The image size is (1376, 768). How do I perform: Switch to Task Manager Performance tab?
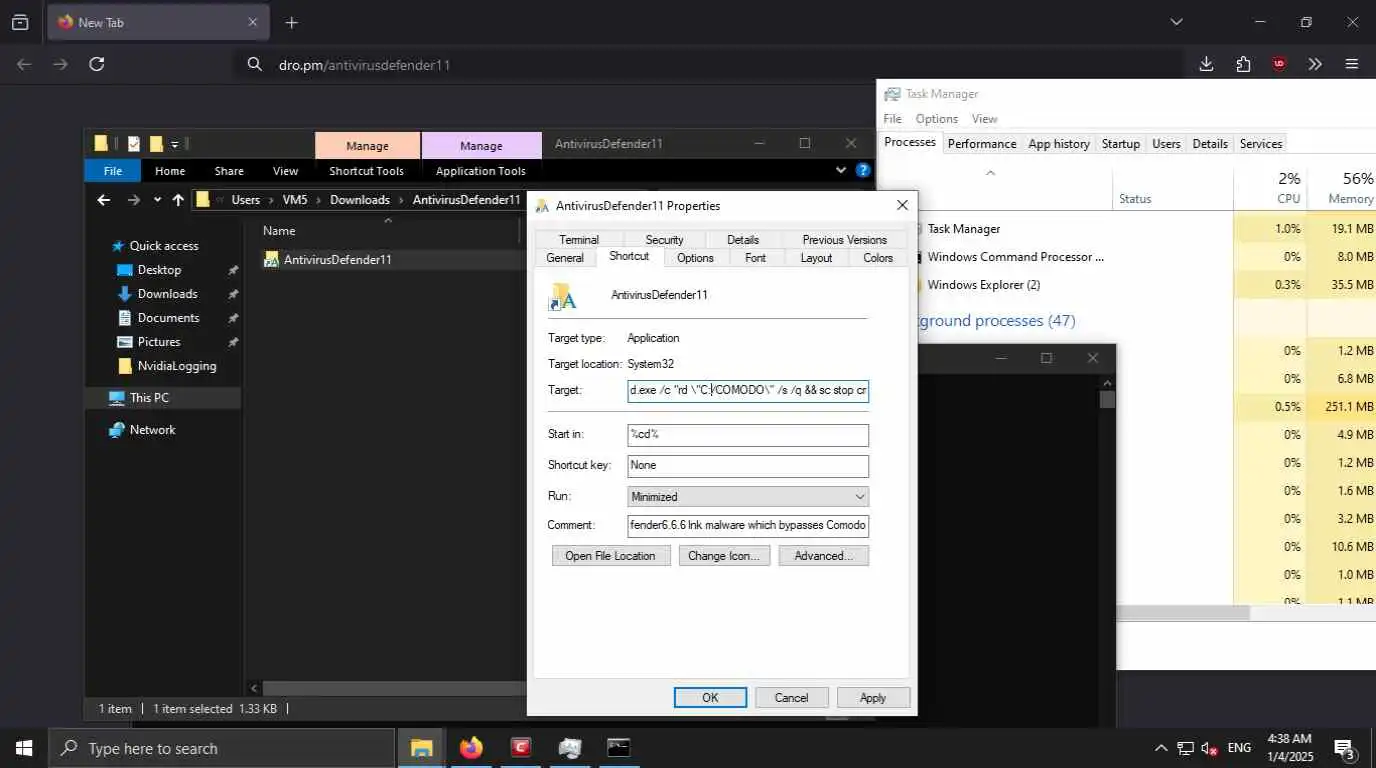pyautogui.click(x=982, y=144)
